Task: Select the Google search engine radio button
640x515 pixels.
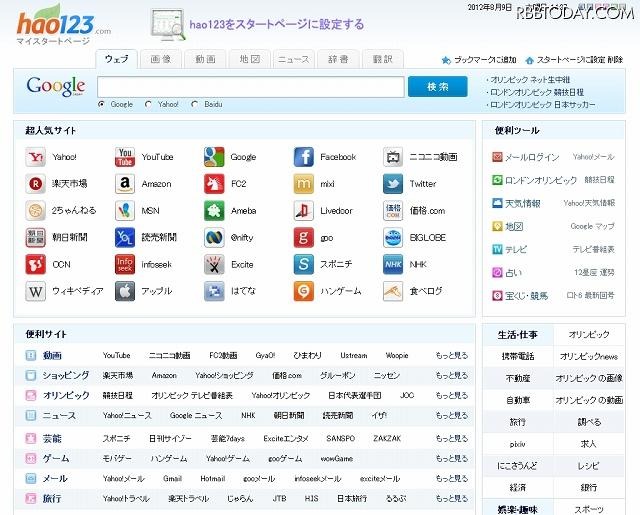Action: click(101, 104)
